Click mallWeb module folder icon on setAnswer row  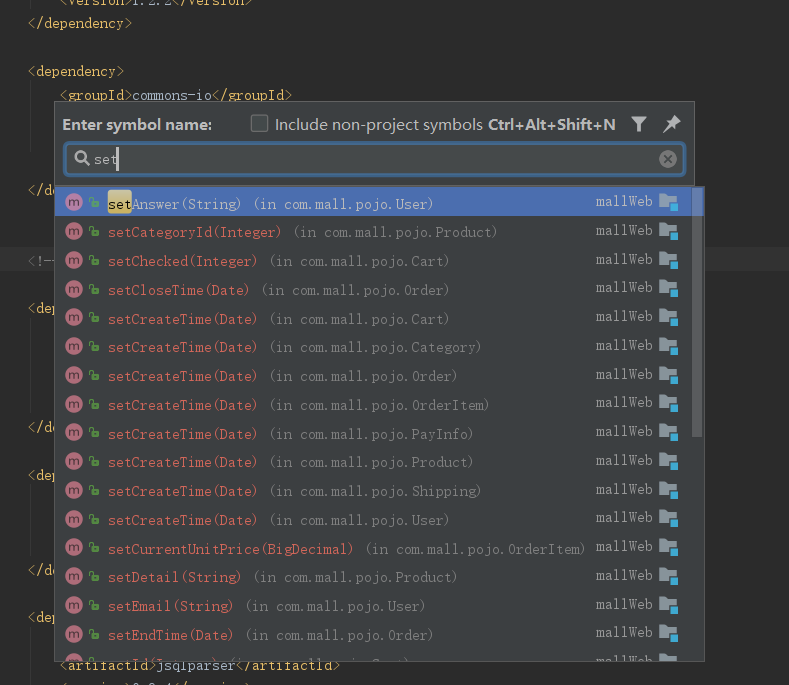(x=669, y=202)
